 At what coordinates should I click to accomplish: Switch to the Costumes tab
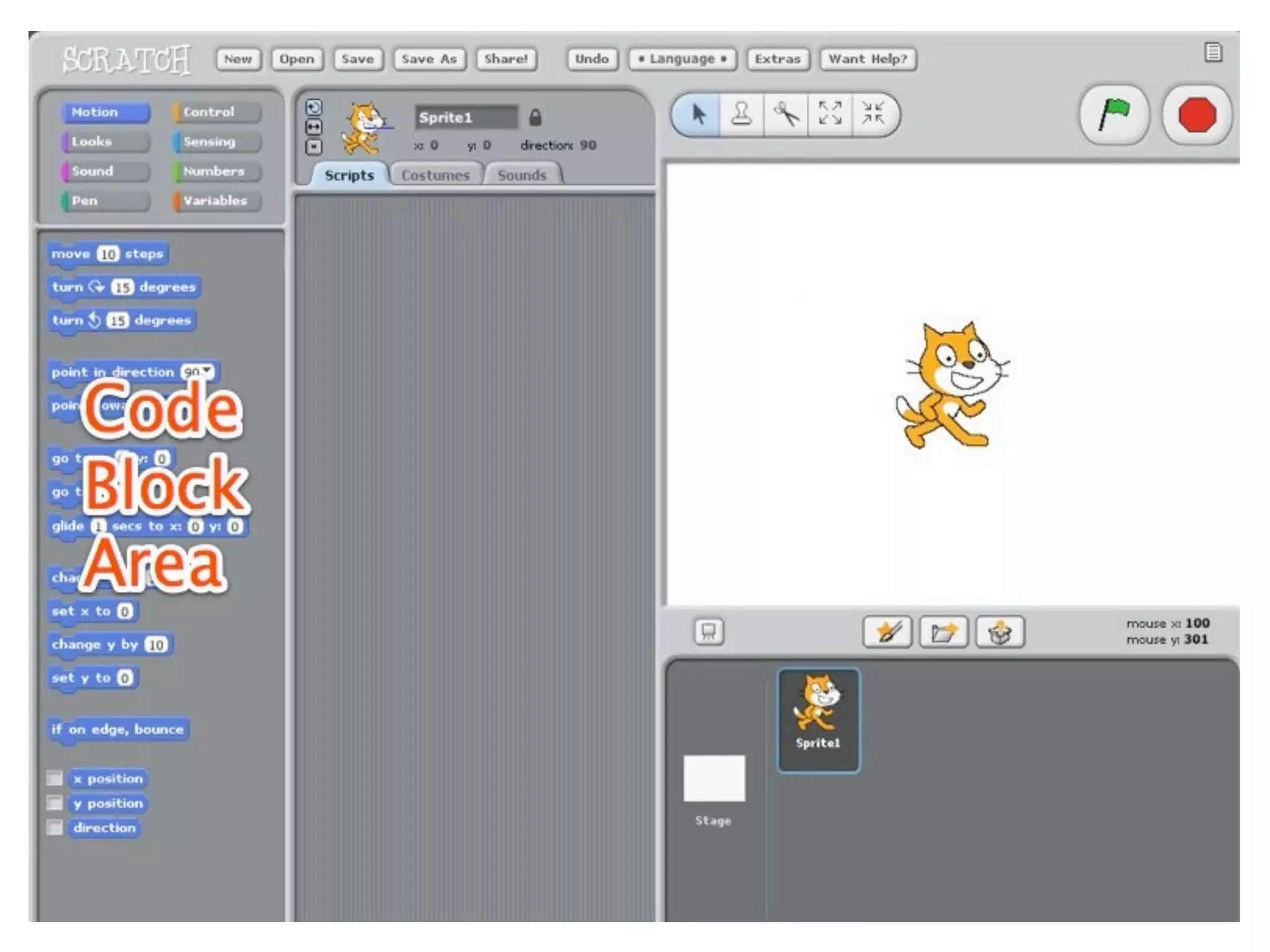pos(435,175)
